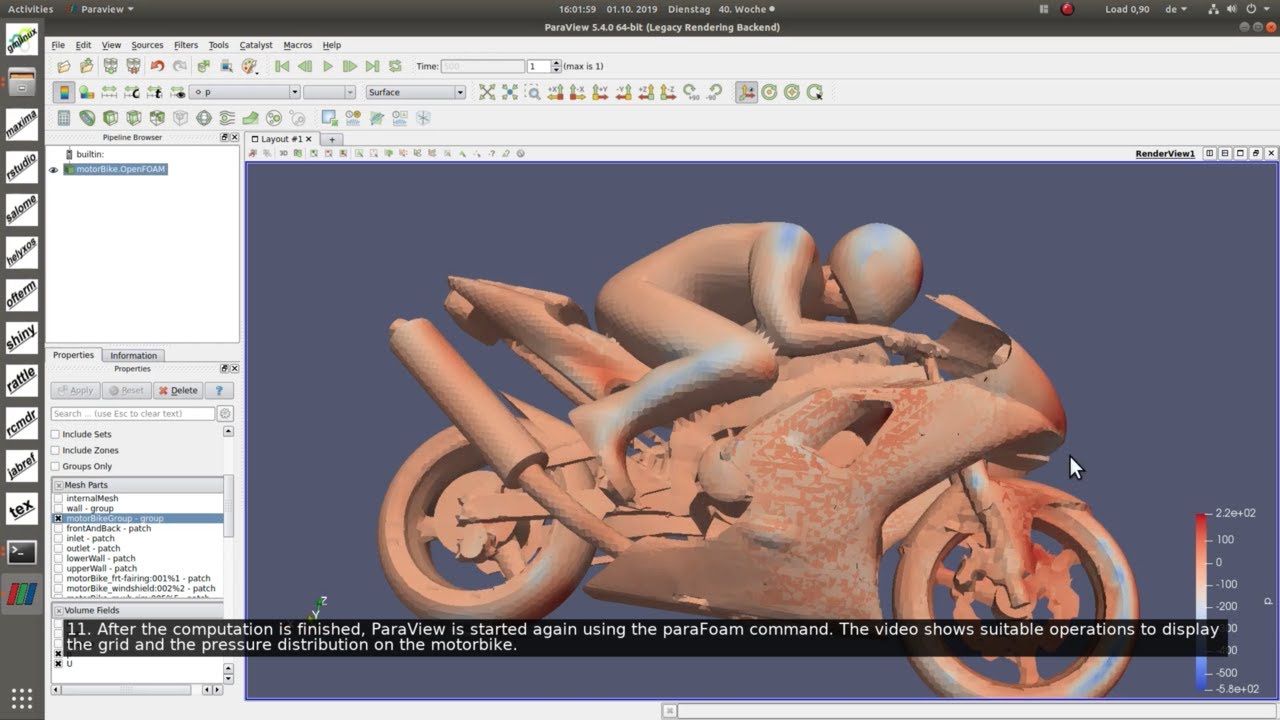Click the Reset camera icon
This screenshot has height=720, width=1280.
[487, 92]
